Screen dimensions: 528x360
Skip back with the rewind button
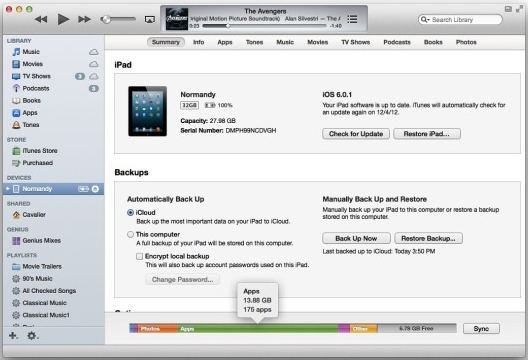(x=41, y=20)
